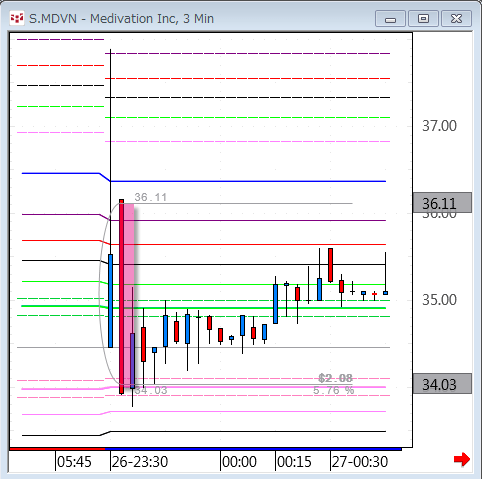This screenshot has height=479, width=482.
Task: Click the 26-23:30 time axis label
Action: (x=140, y=462)
